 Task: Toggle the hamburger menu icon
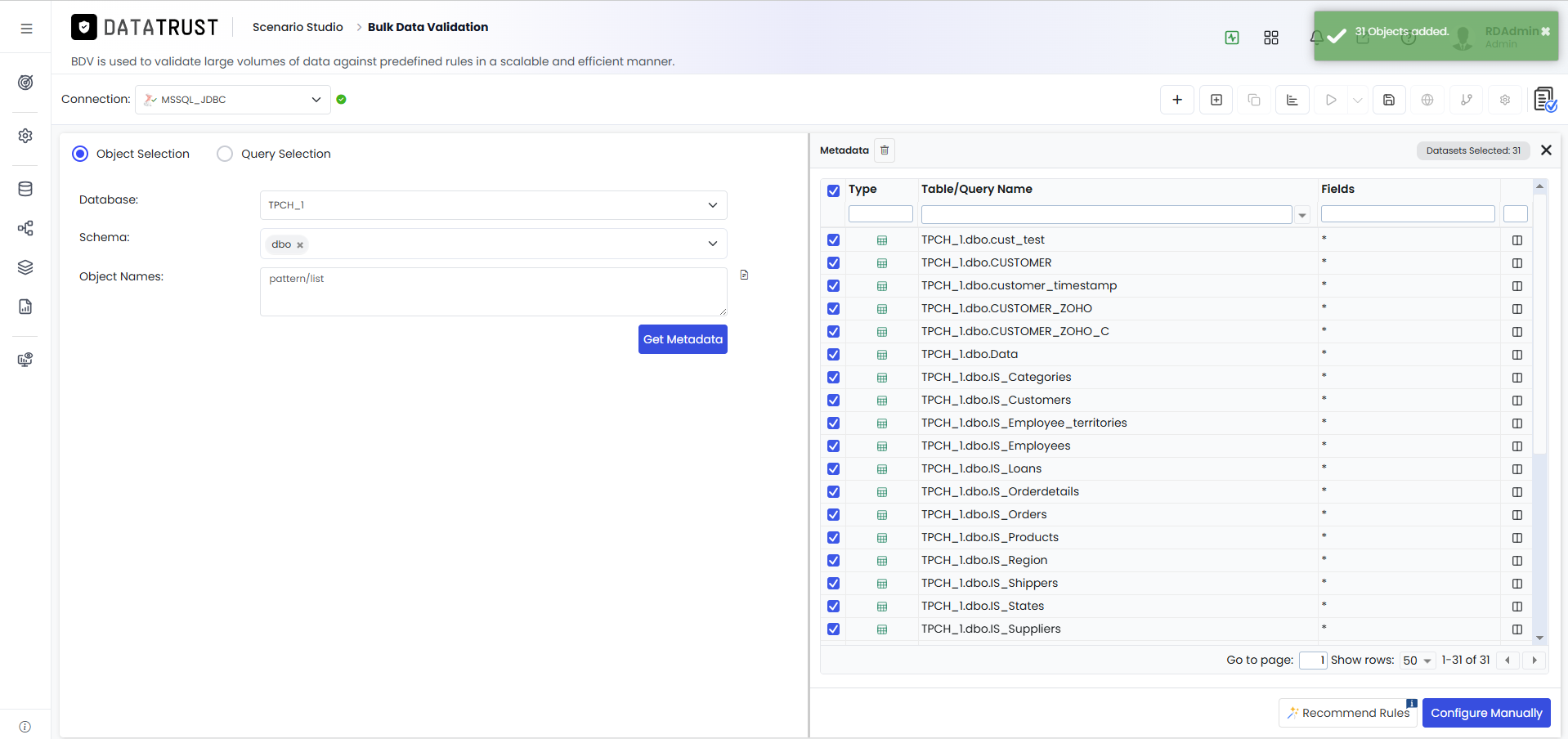pyautogui.click(x=26, y=29)
